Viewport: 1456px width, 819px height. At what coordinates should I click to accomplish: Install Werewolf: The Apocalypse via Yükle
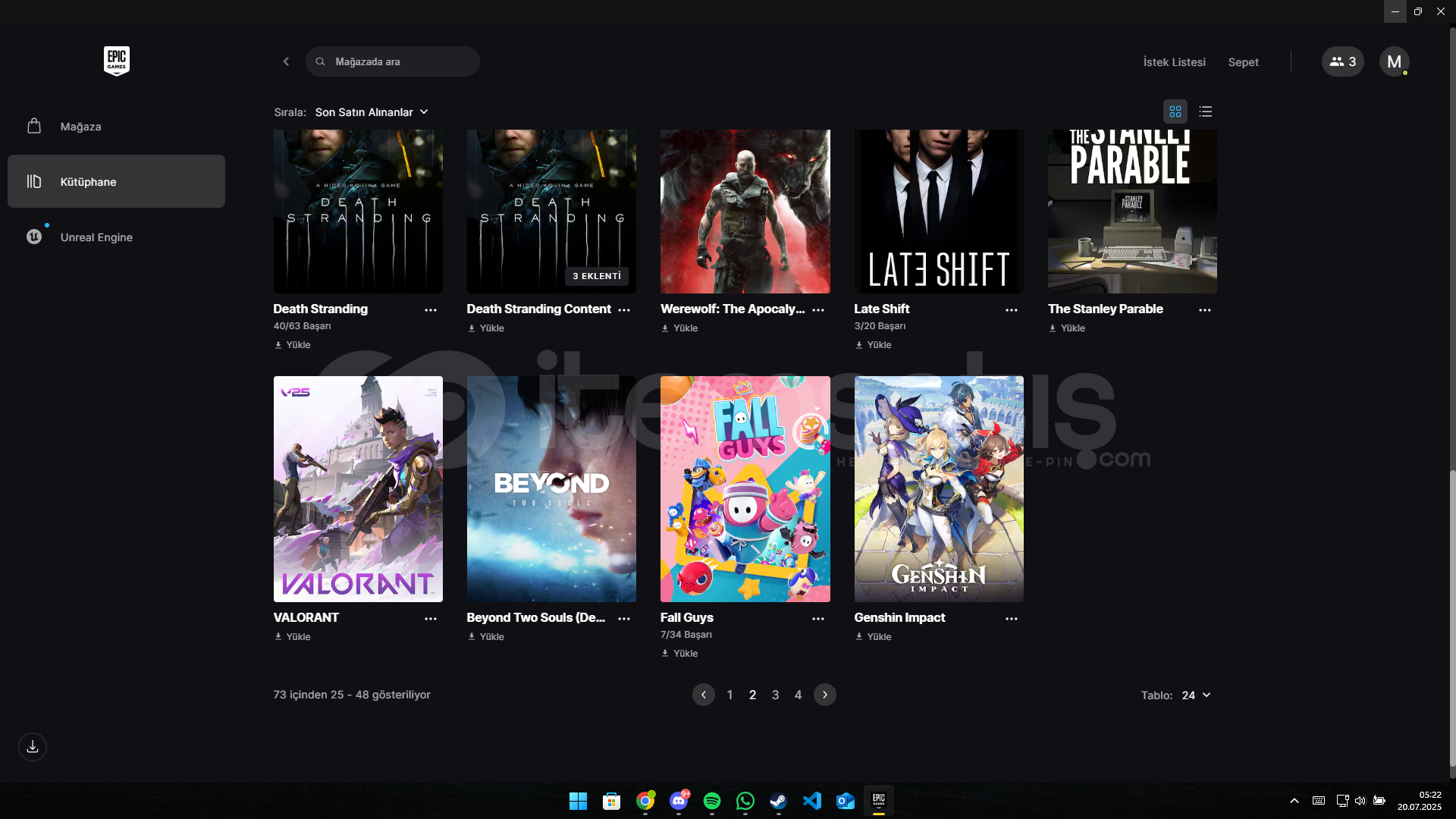point(679,328)
